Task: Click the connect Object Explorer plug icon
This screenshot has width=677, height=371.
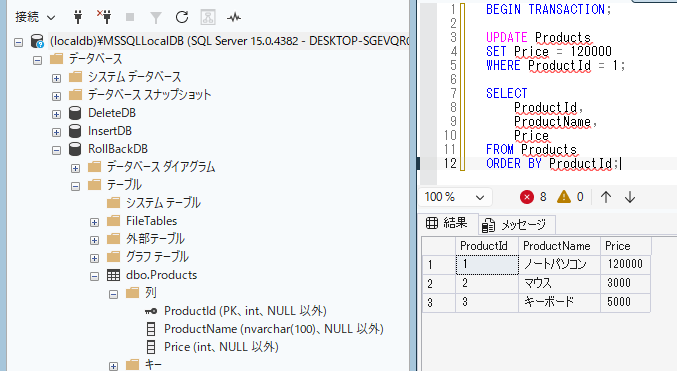Action: 78,17
